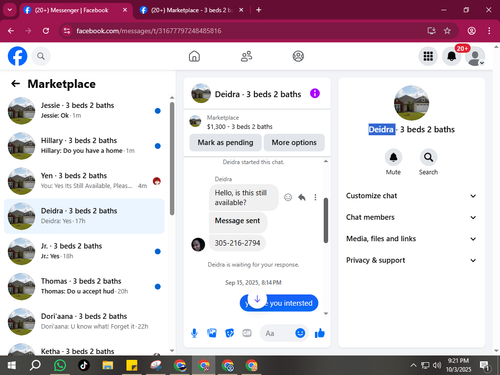Click the taskbar volume icon
Viewport: 500px width, 375px height.
(x=437, y=365)
